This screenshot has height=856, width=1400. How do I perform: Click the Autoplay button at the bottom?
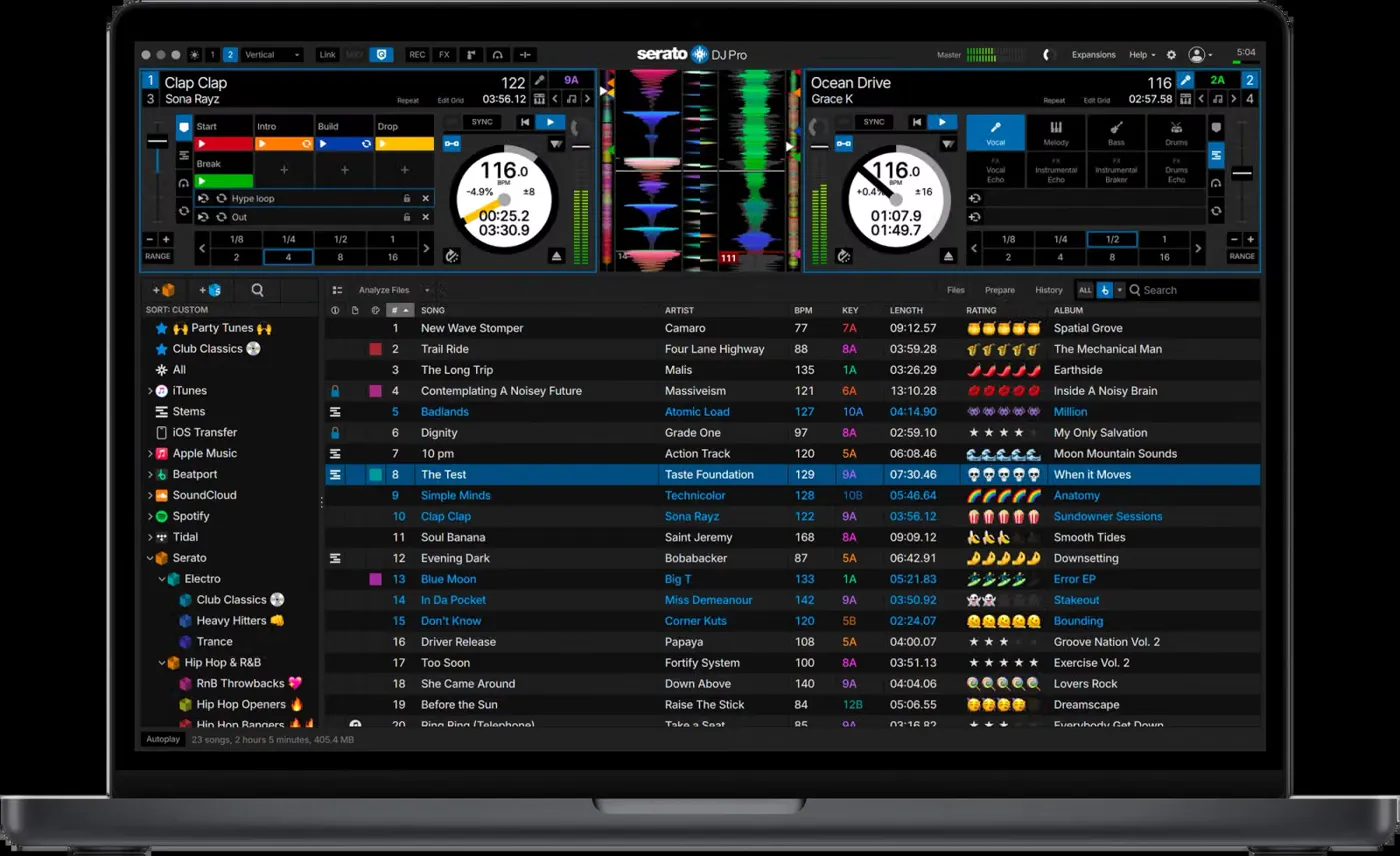pos(162,740)
